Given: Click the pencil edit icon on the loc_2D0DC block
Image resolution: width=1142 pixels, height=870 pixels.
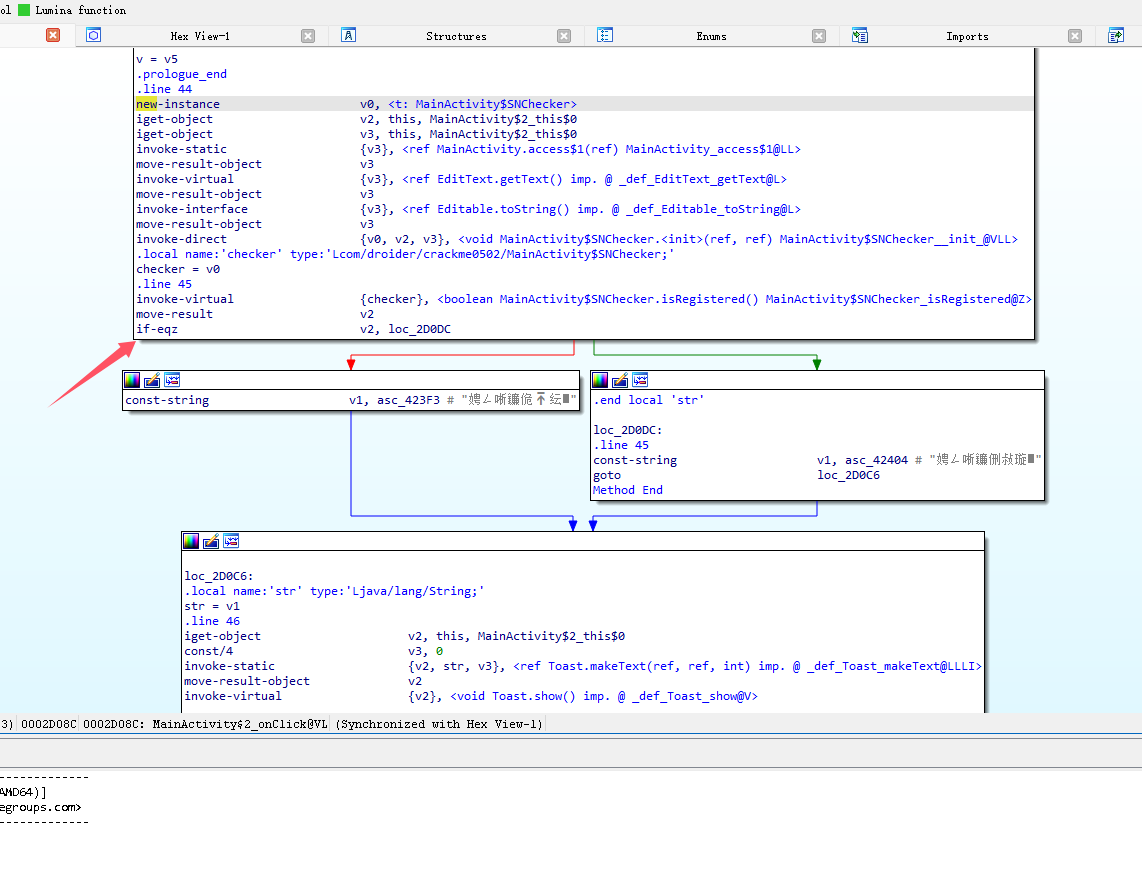Looking at the screenshot, I should tap(620, 380).
